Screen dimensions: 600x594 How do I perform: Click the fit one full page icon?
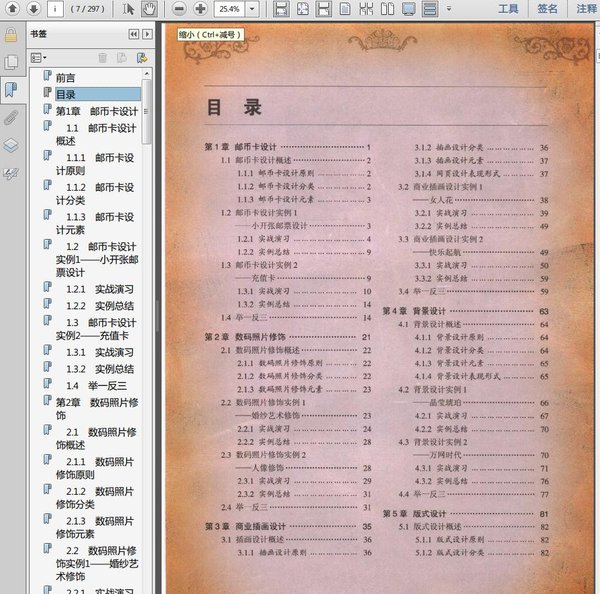pyautogui.click(x=303, y=9)
